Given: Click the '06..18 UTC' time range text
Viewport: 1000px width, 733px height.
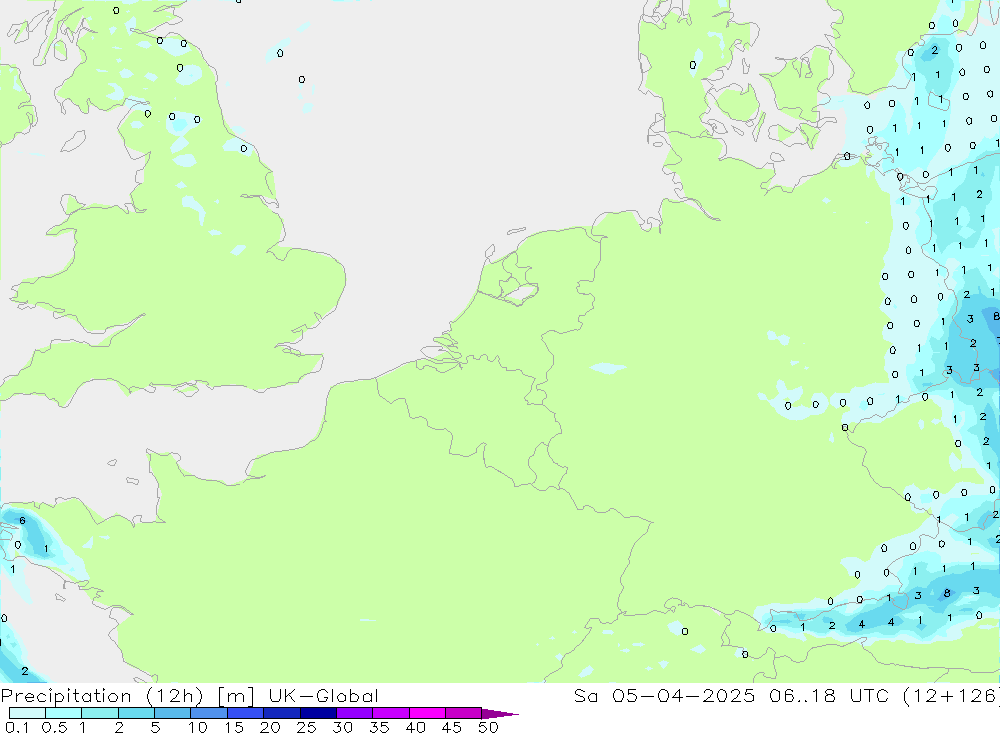Looking at the screenshot, I should tap(828, 696).
